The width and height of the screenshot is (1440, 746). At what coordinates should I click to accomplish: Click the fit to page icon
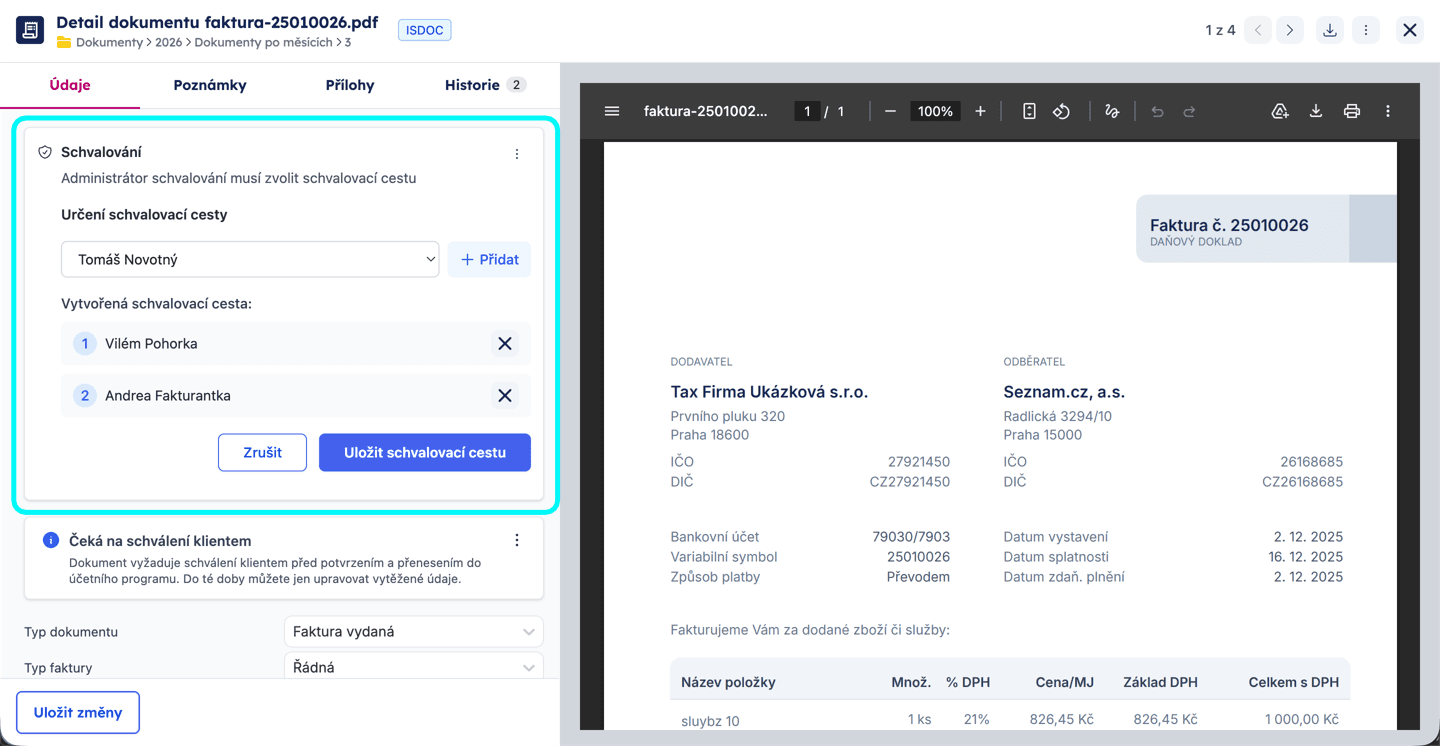[1029, 111]
